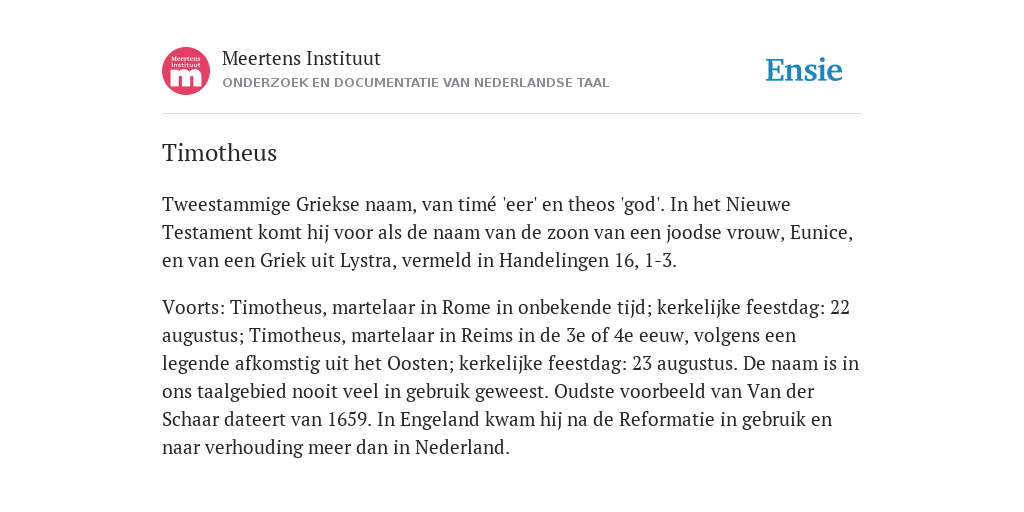This screenshot has height=512, width=1024.
Task: Click the 'Onderzoek en documentatie van Nederlandse taal' subtitle
Action: click(x=415, y=83)
